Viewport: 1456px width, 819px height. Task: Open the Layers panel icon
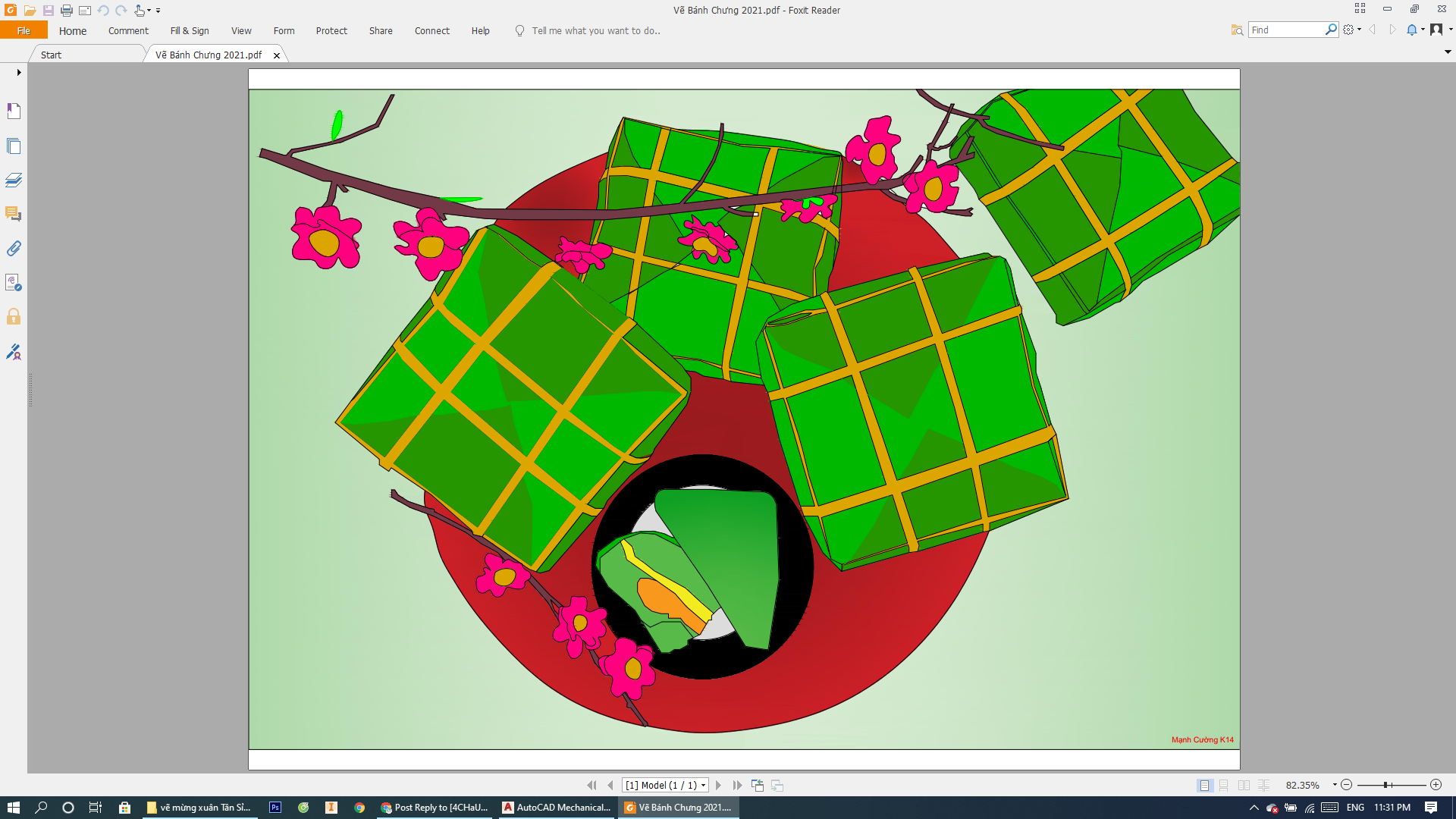click(x=14, y=180)
